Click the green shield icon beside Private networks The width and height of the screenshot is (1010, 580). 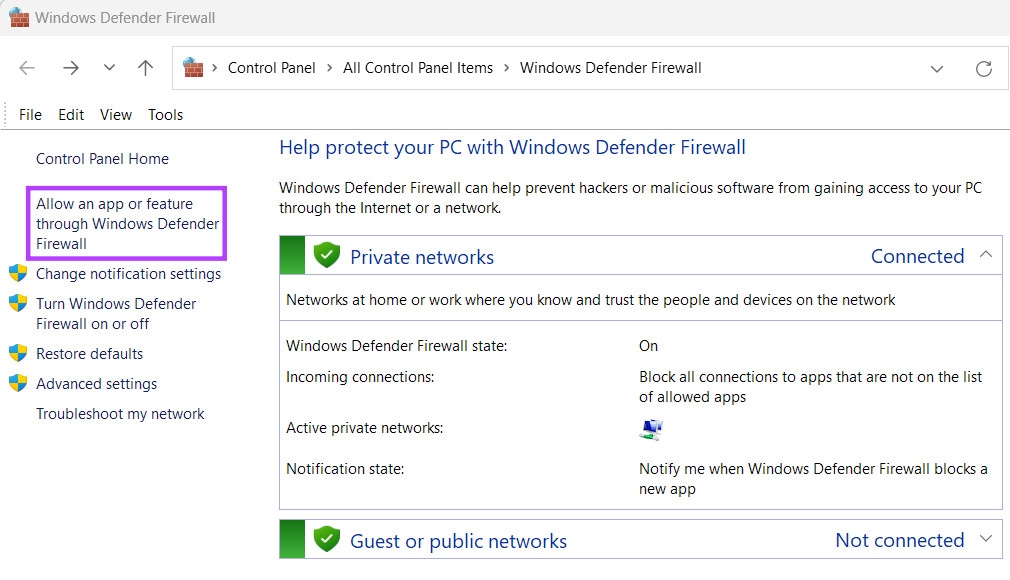[326, 256]
